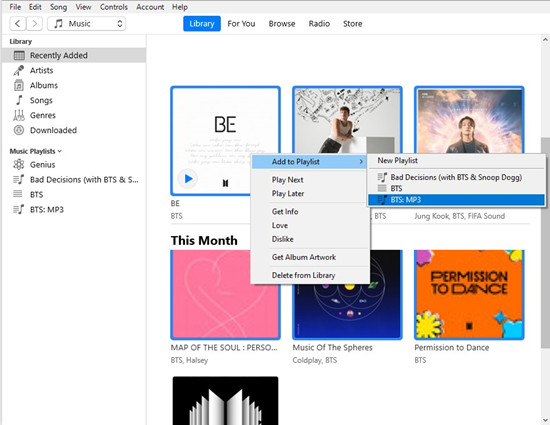
Task: Click the vertical scrollbar thumb
Action: point(545,242)
